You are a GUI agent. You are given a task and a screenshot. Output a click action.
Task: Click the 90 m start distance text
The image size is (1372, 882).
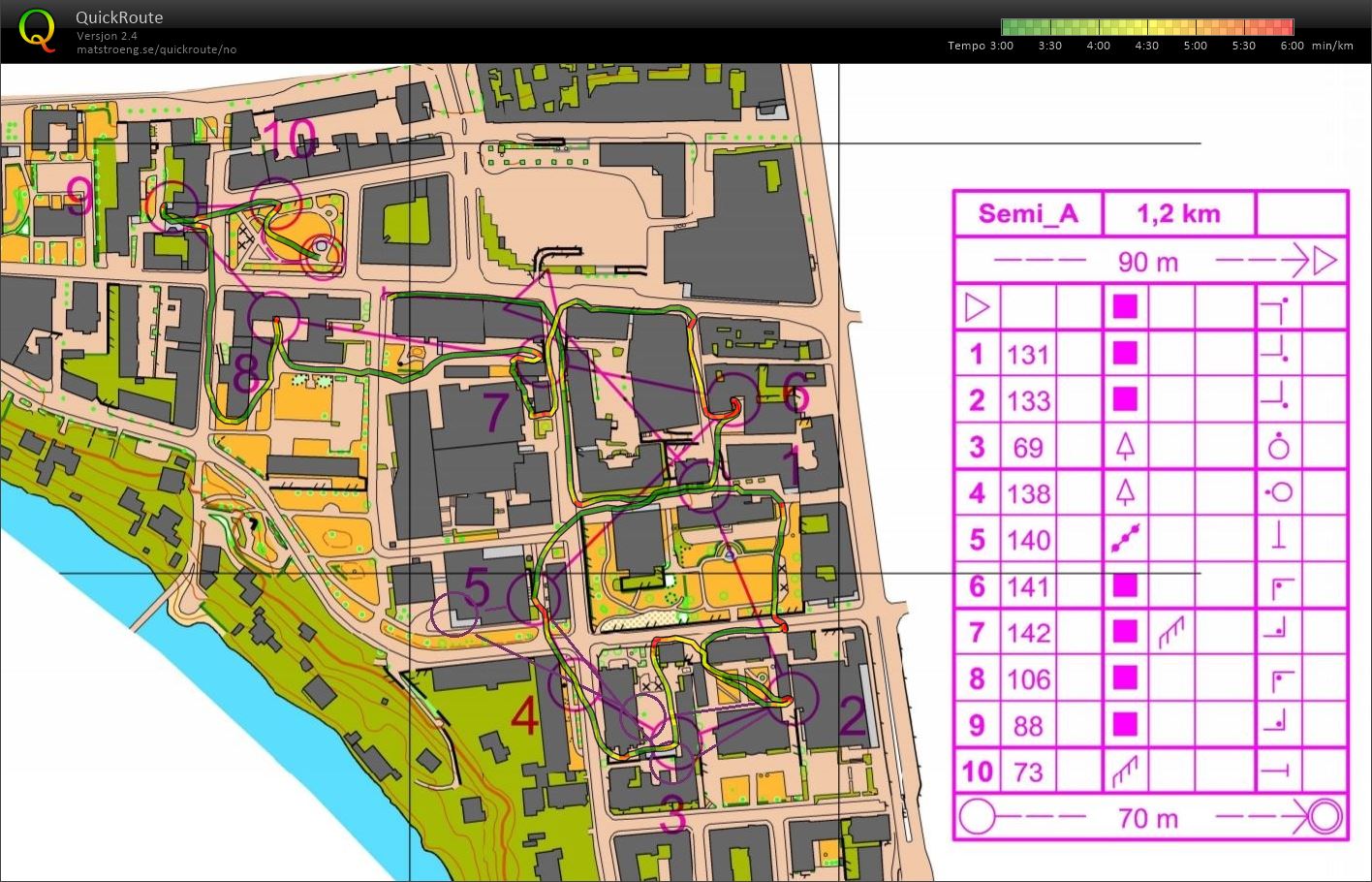click(1147, 262)
